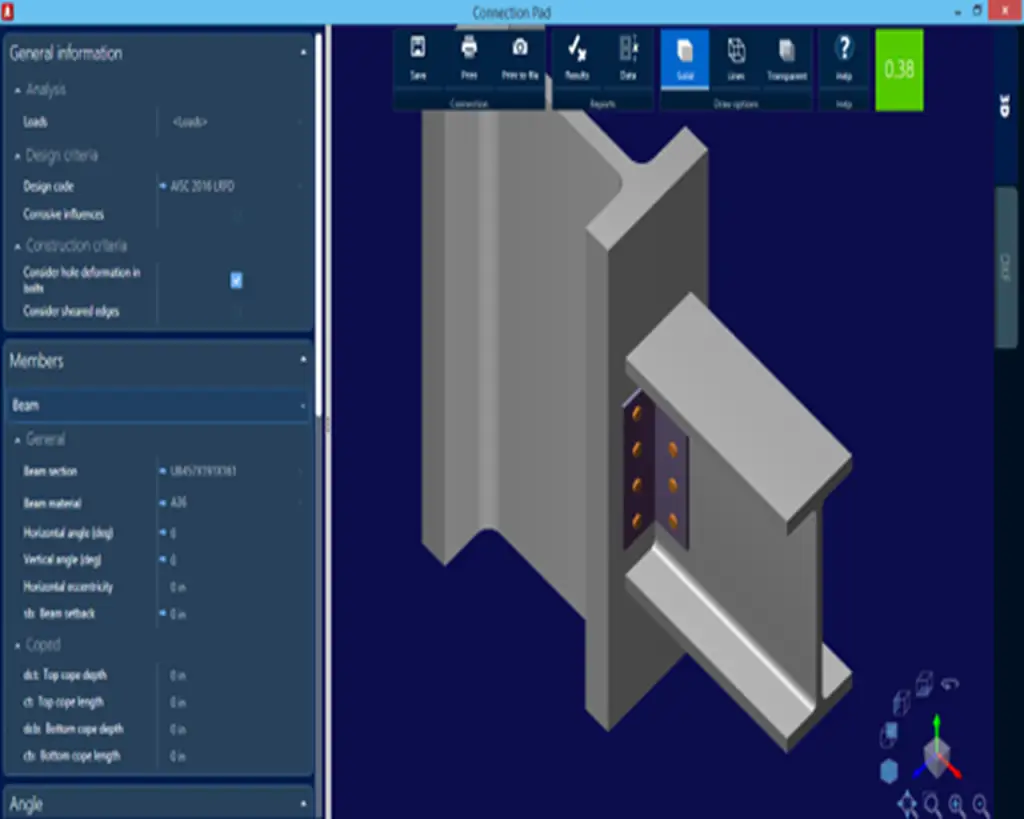Enable Consider sheared edges option
The width and height of the screenshot is (1024, 819).
[236, 311]
